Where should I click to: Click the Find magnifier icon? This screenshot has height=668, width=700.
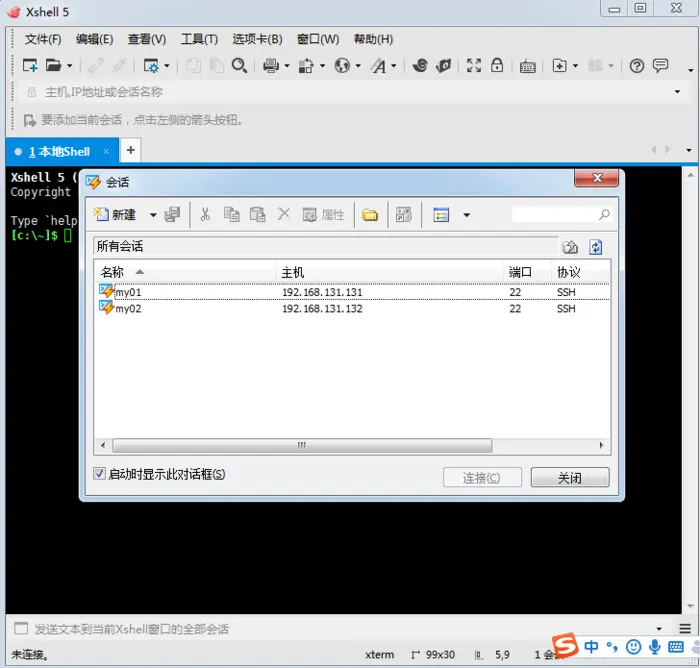pyautogui.click(x=239, y=66)
